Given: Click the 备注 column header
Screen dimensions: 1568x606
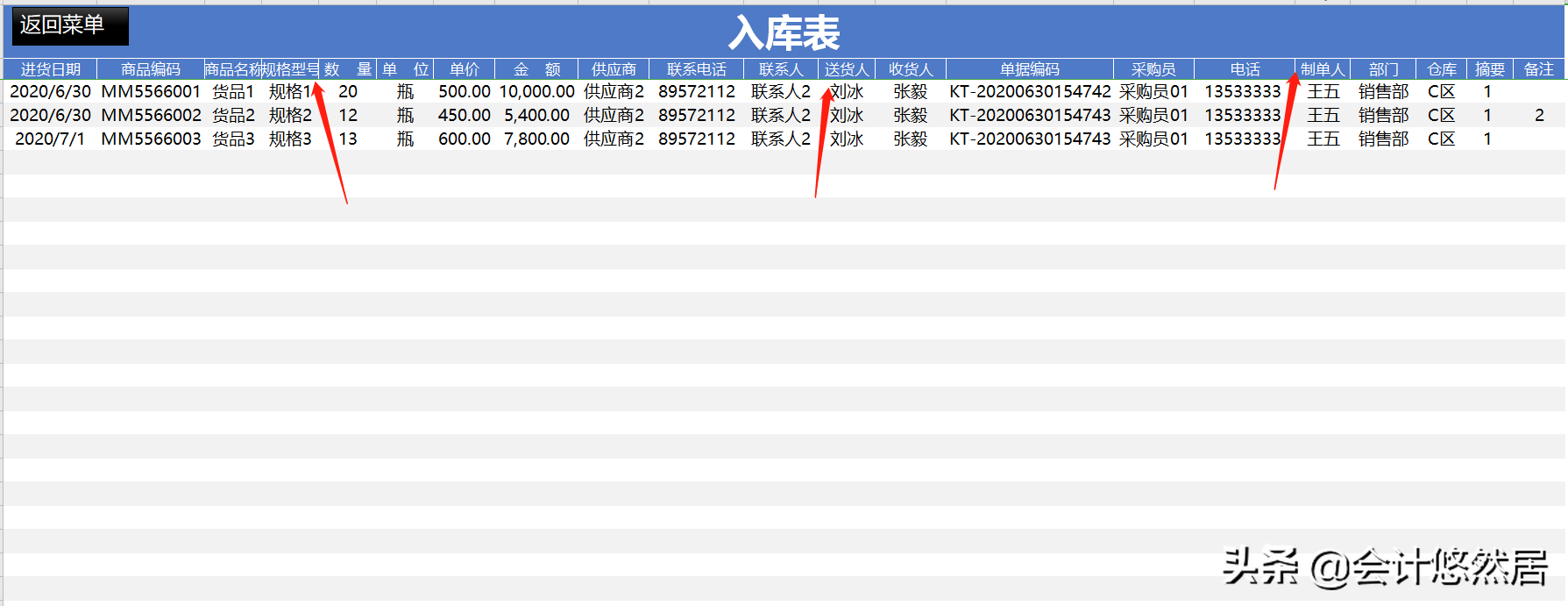Looking at the screenshot, I should [1539, 69].
